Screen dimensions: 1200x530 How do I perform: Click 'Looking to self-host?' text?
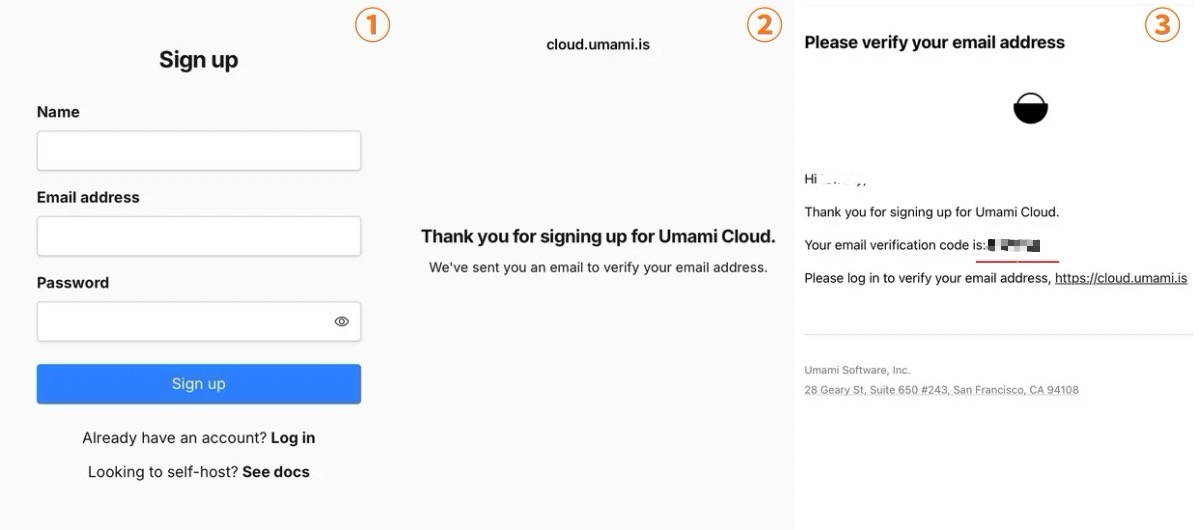click(163, 471)
